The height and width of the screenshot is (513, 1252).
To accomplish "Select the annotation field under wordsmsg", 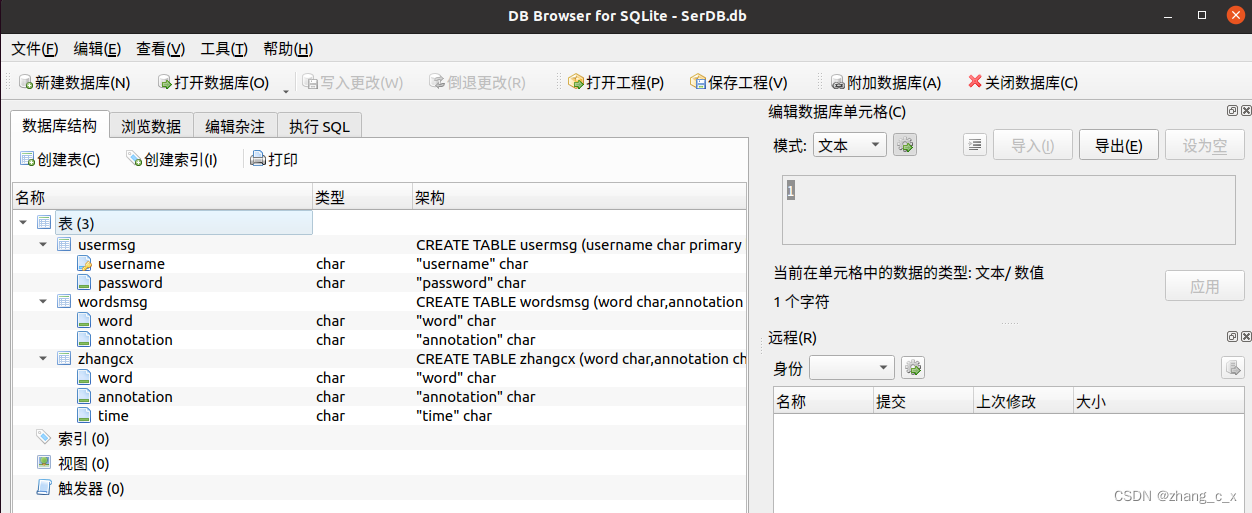I will 135,340.
